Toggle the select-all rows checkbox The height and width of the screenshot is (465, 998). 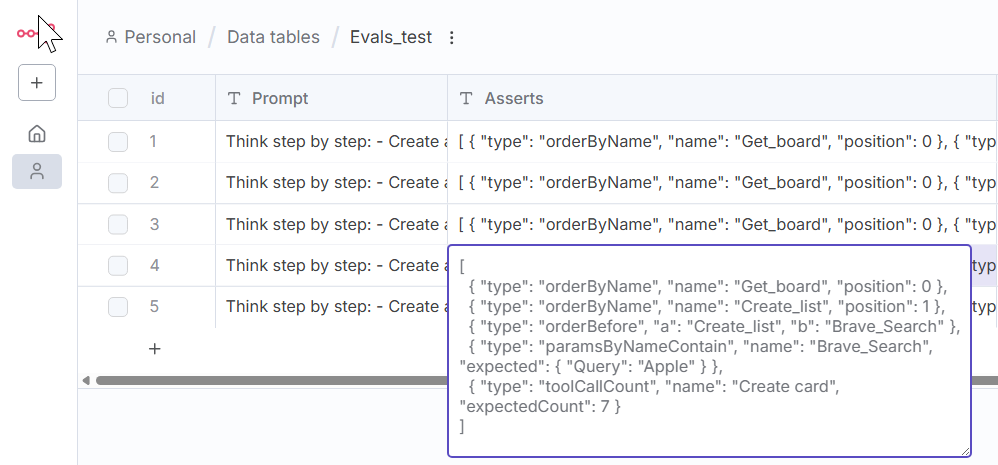[x=118, y=98]
